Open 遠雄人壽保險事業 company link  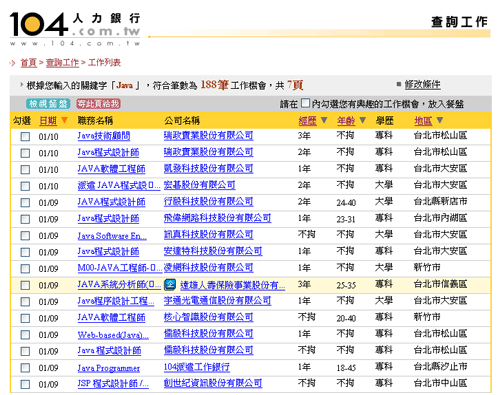[x=233, y=285]
